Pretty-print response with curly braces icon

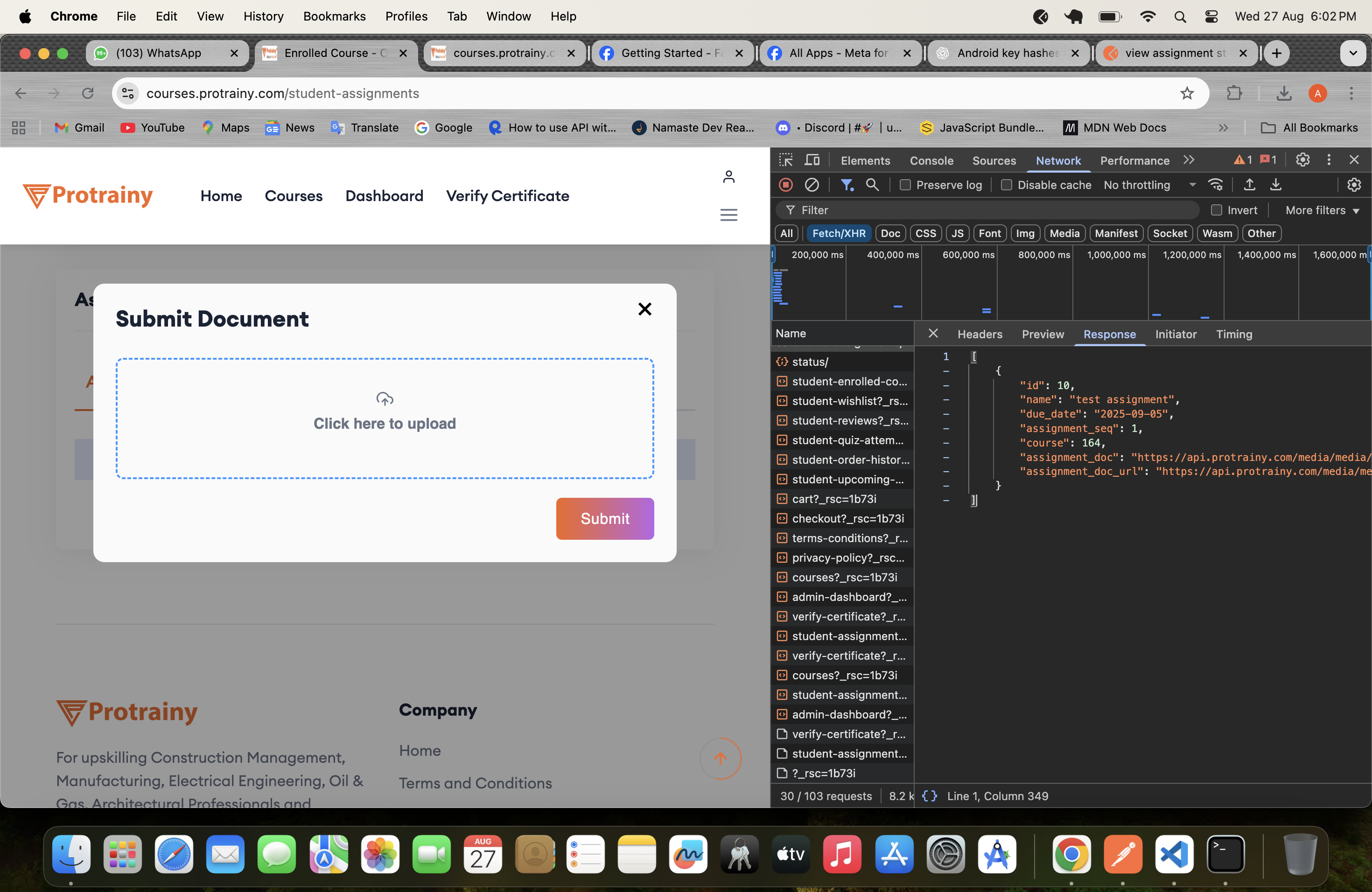(929, 796)
